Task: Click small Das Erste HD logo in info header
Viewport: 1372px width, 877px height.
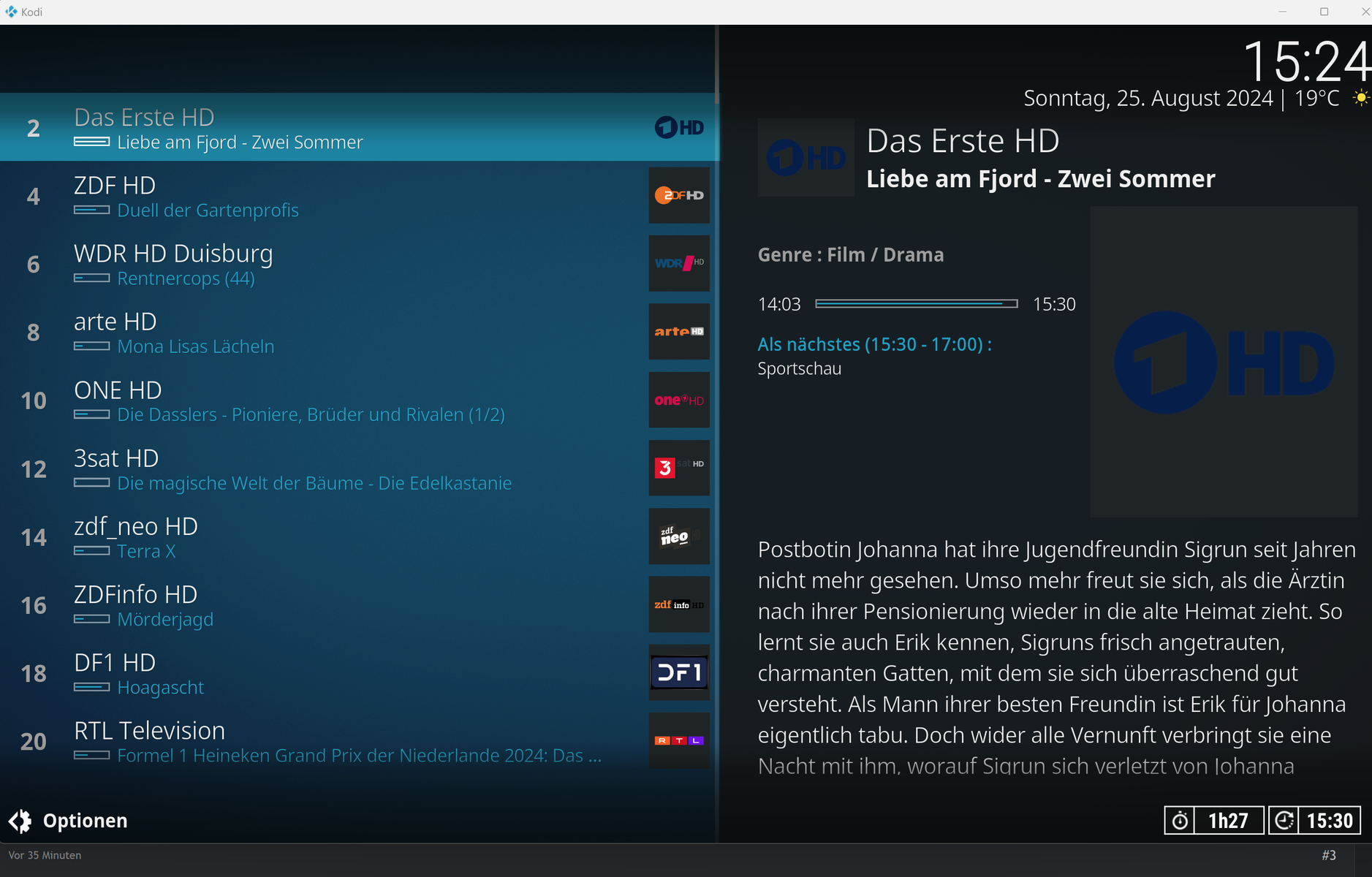Action: [x=806, y=157]
